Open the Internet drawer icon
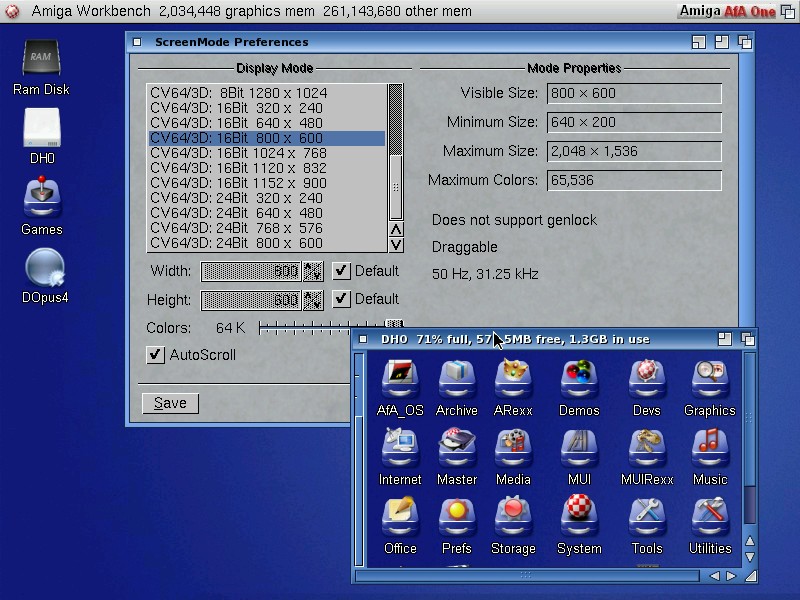 click(400, 449)
